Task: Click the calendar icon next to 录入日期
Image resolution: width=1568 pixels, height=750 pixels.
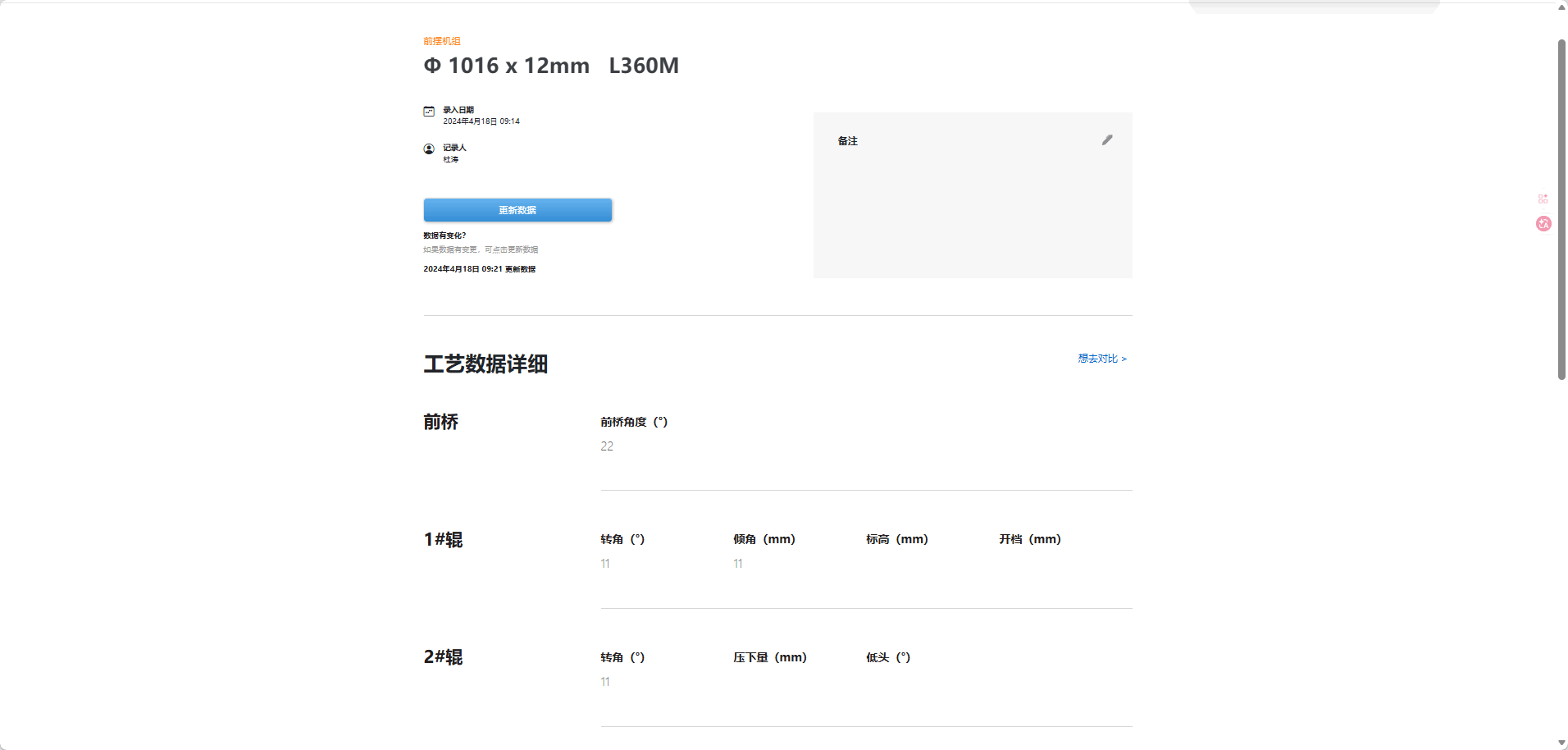Action: [x=429, y=112]
